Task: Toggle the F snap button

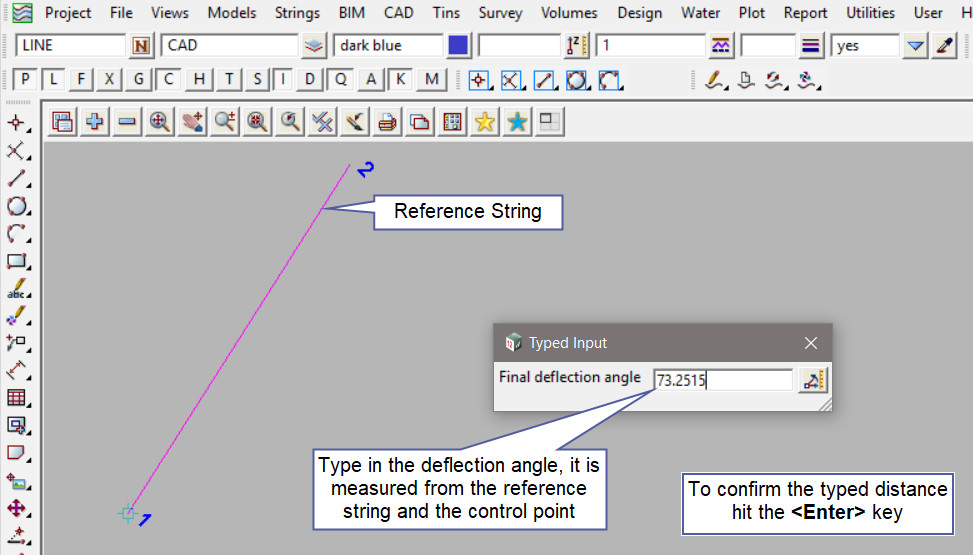Action: point(81,79)
